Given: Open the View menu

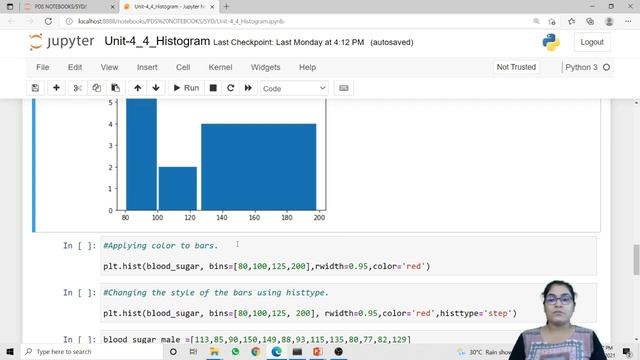Looking at the screenshot, I should tap(109, 67).
